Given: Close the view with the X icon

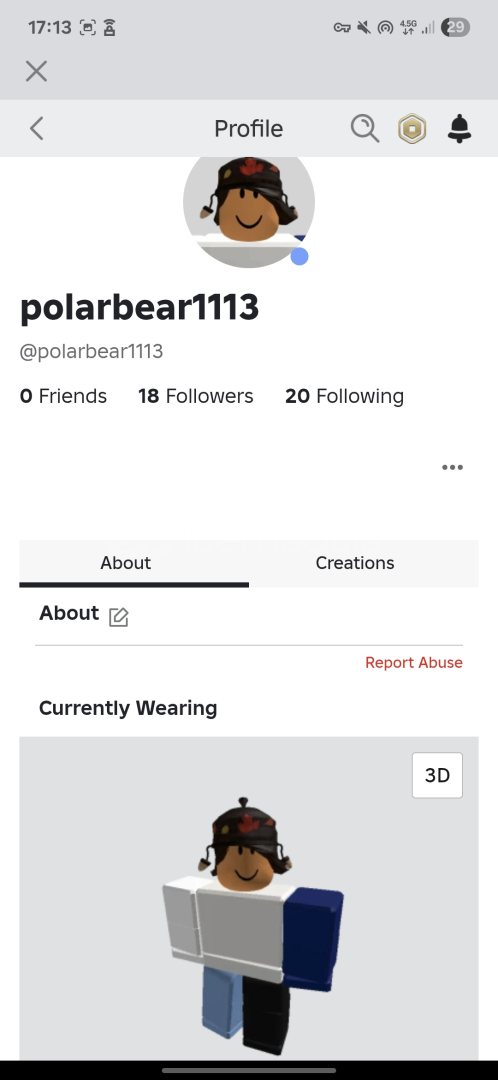Looking at the screenshot, I should tap(37, 71).
